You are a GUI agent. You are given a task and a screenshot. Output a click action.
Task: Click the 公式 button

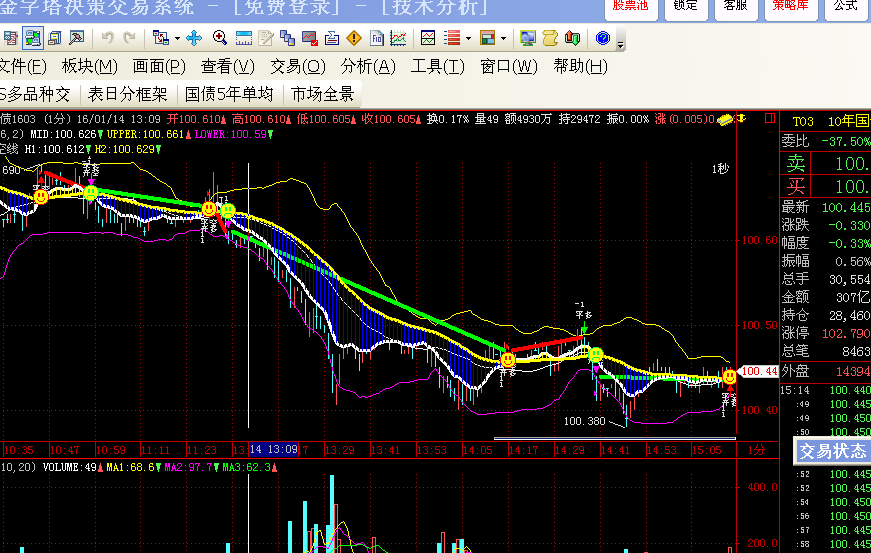click(846, 8)
